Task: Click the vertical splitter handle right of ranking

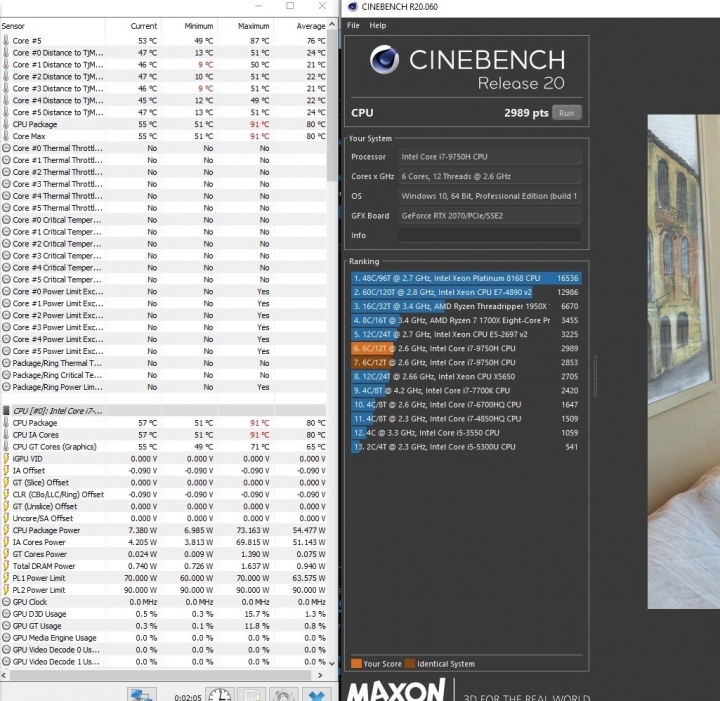Action: tap(595, 376)
